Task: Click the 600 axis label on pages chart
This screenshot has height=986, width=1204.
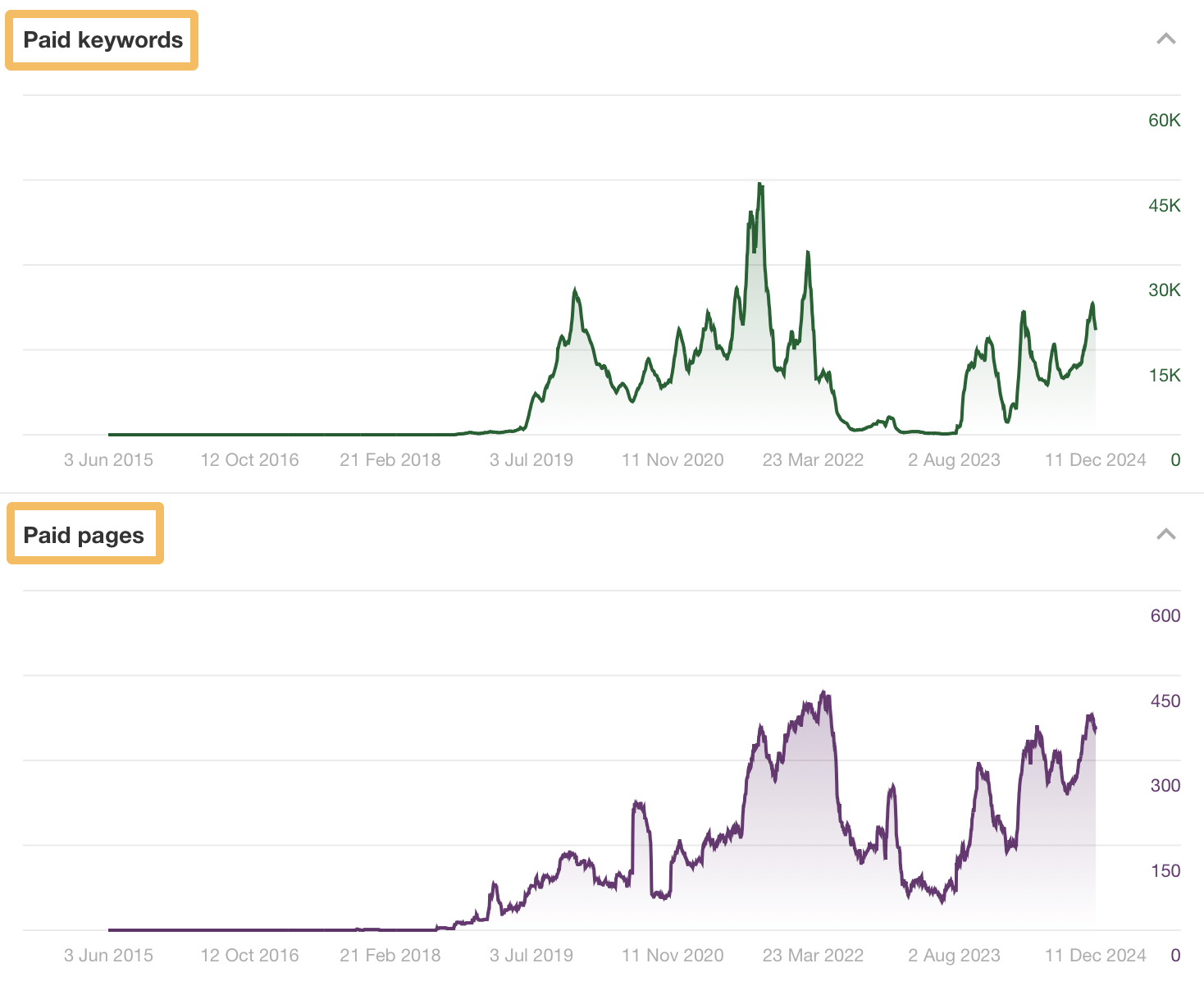Action: pyautogui.click(x=1166, y=615)
